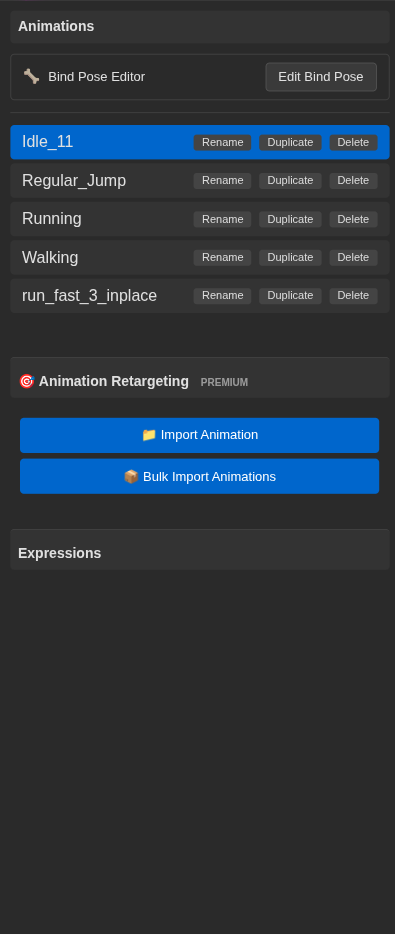This screenshot has width=395, height=935.
Task: Click the Bind Pose Editor label
Action: (x=97, y=77)
